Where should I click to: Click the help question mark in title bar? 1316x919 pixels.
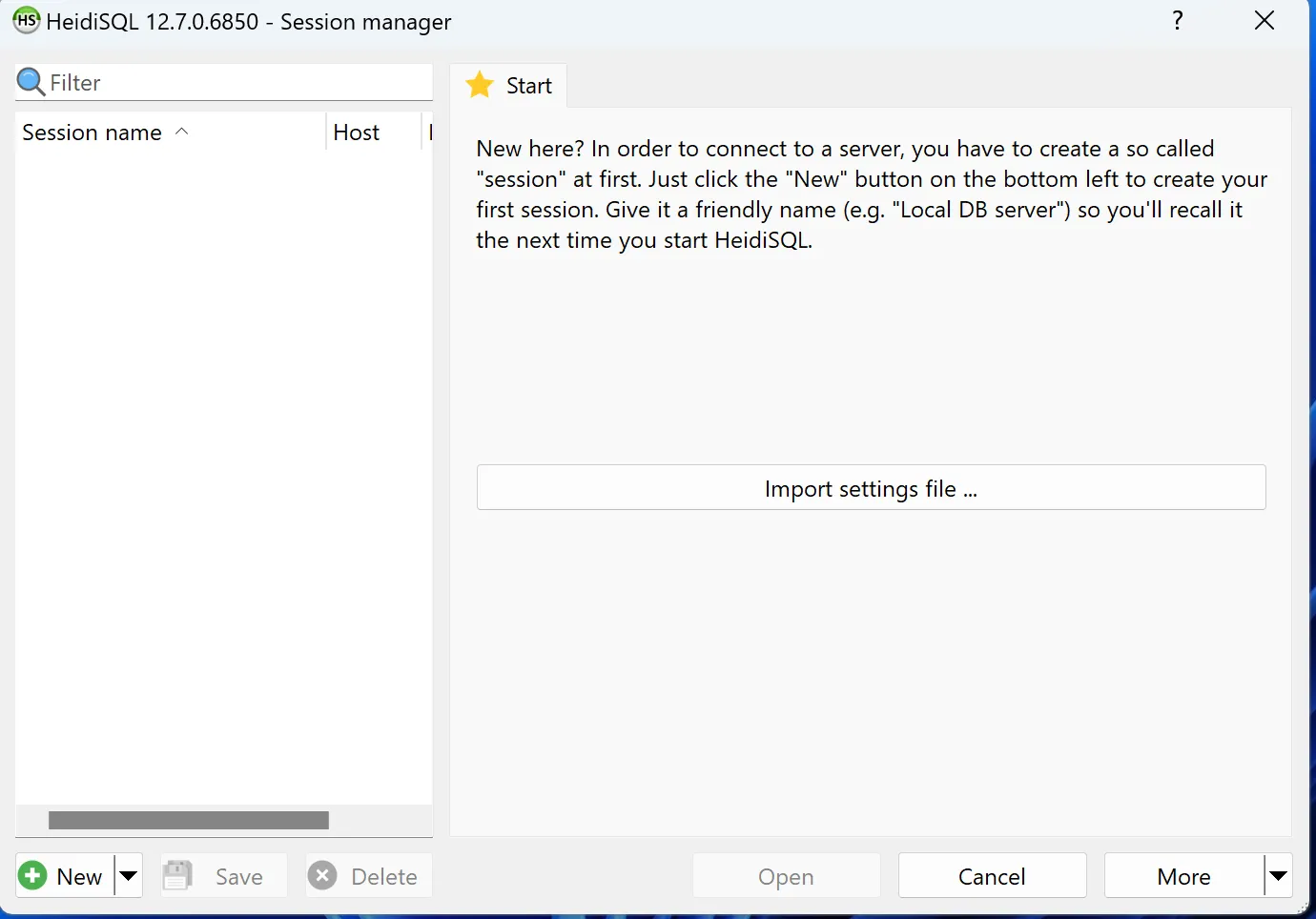(1178, 20)
